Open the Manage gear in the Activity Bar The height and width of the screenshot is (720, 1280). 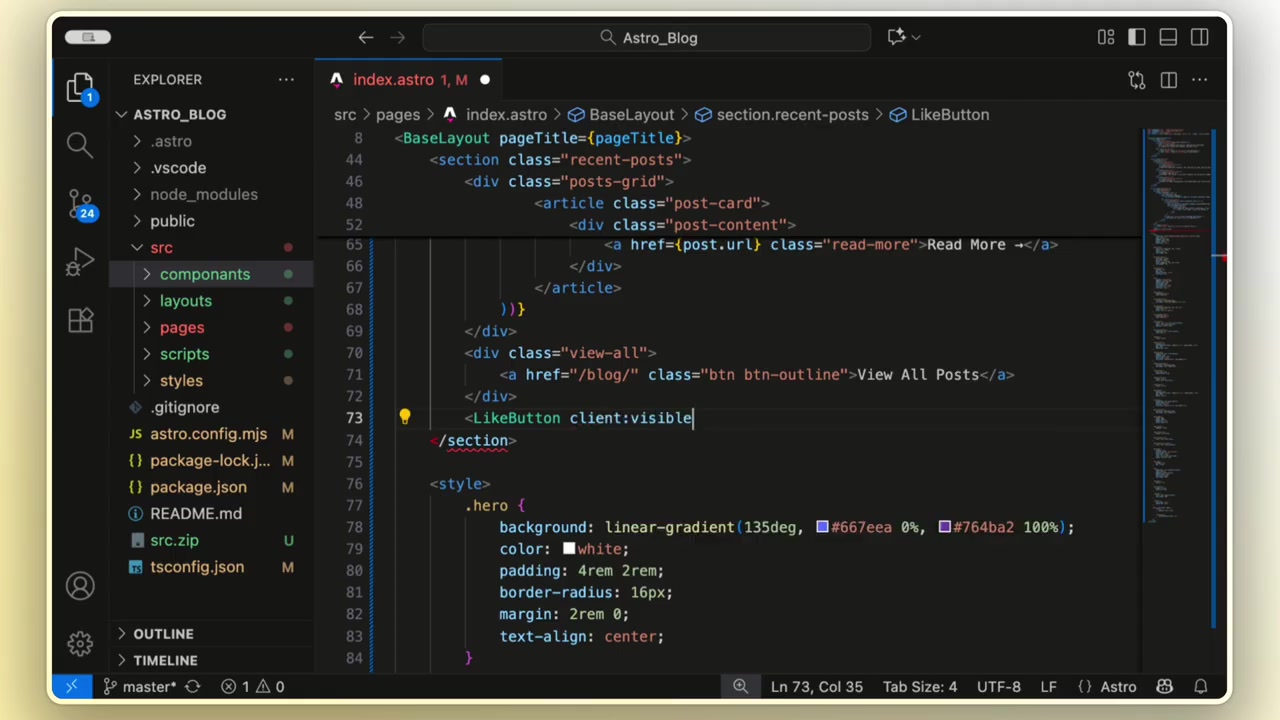point(80,645)
